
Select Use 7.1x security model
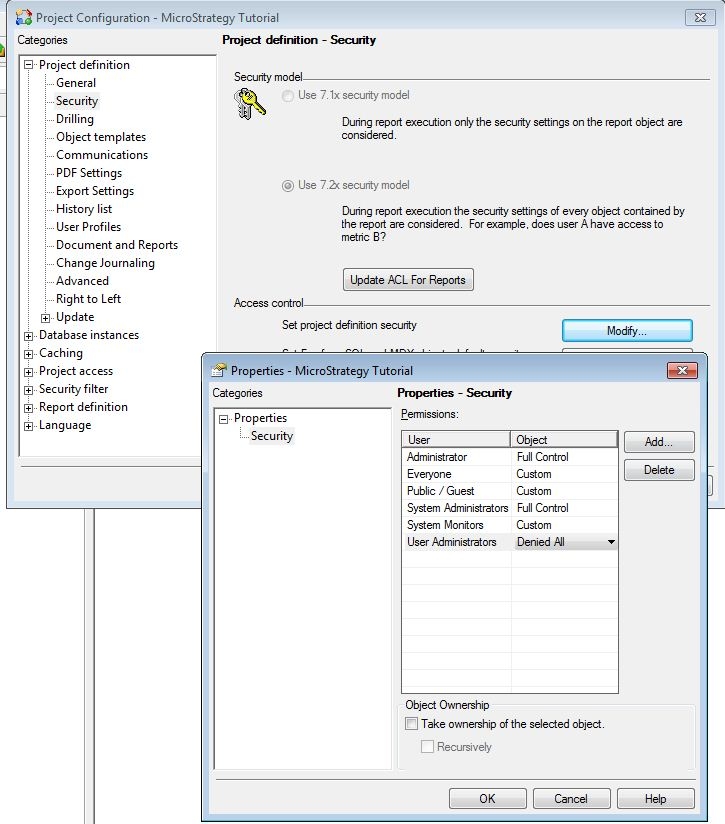(288, 96)
